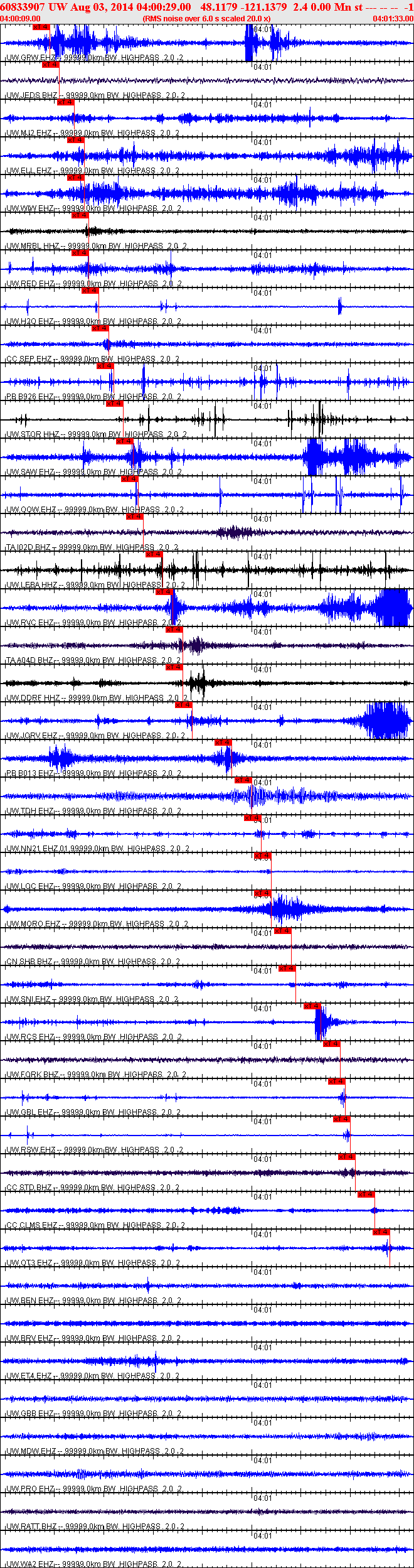Viewport: 414px width, 1568px height.
Task: Click the event ID 60833907 in header
Action: coord(22,7)
